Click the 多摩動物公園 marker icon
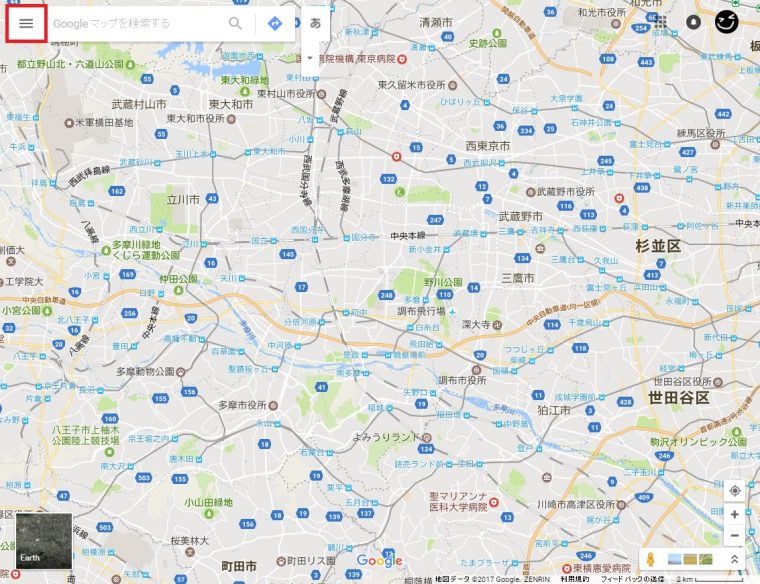 click(x=181, y=372)
